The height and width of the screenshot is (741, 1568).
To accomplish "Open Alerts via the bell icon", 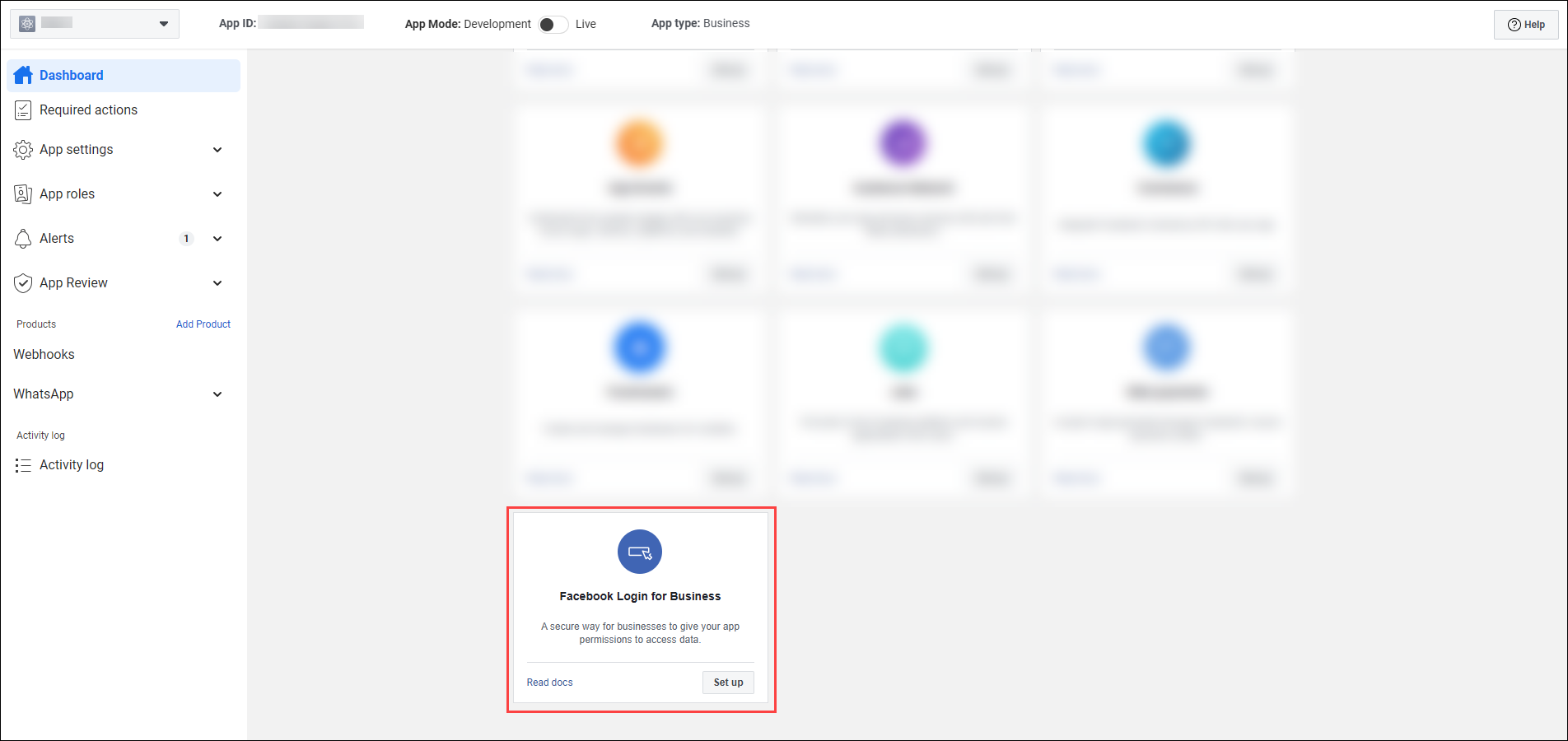I will tap(23, 238).
